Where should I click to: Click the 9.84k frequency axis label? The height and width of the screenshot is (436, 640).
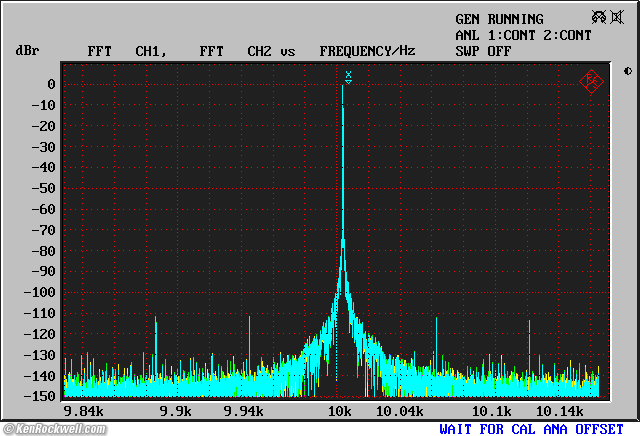pos(82,411)
